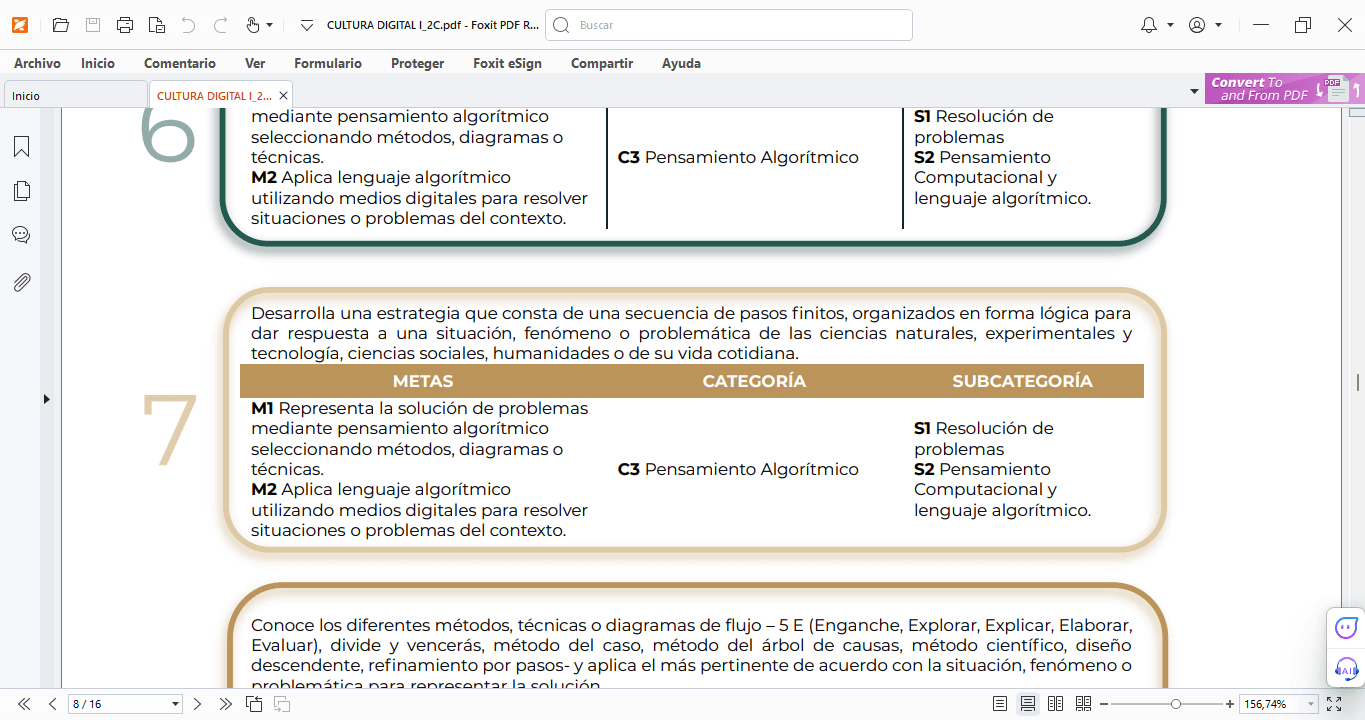1365x720 pixels.
Task: Open the Foxit eSign tab
Action: click(507, 63)
